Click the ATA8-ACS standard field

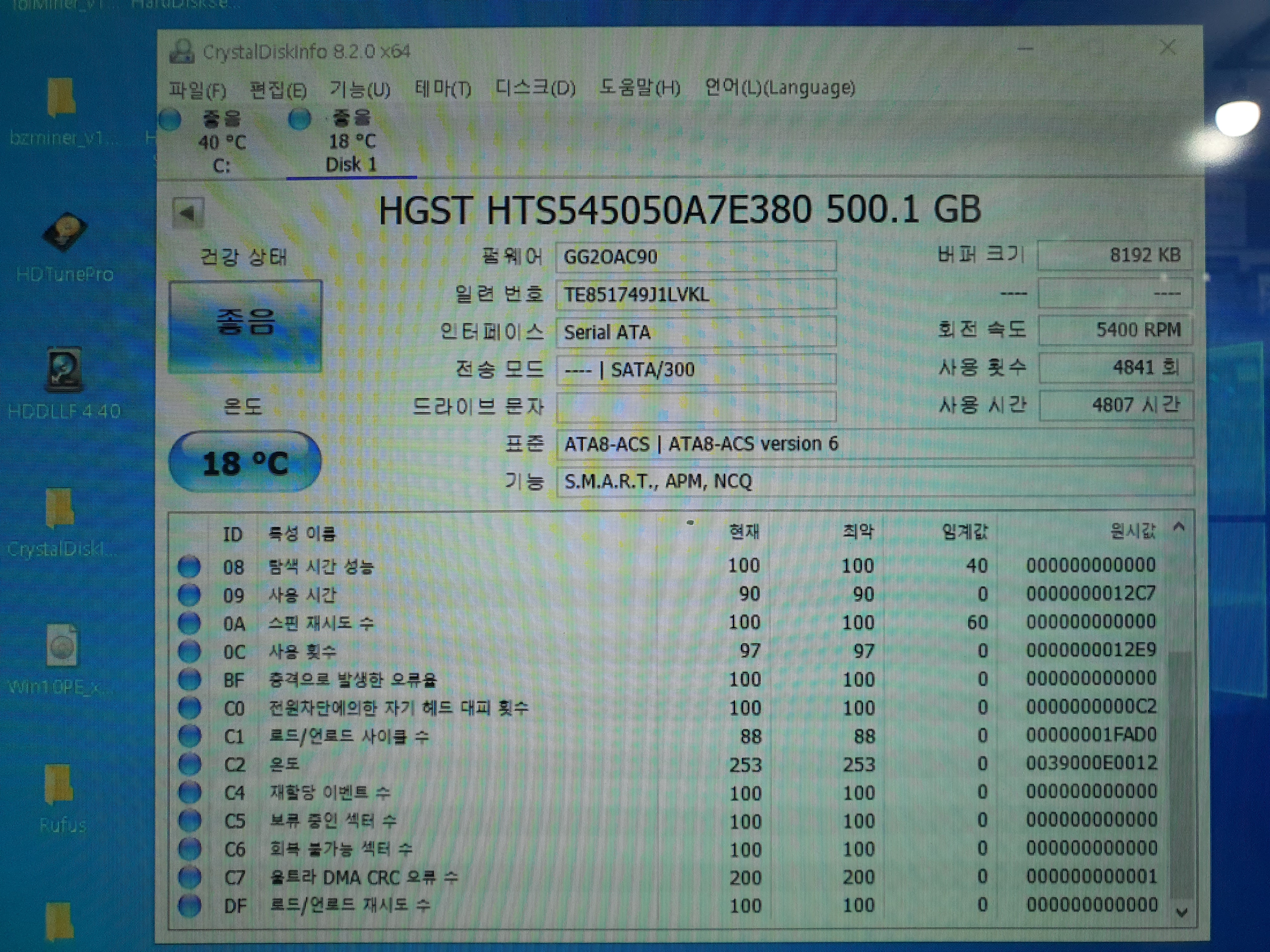click(x=875, y=444)
